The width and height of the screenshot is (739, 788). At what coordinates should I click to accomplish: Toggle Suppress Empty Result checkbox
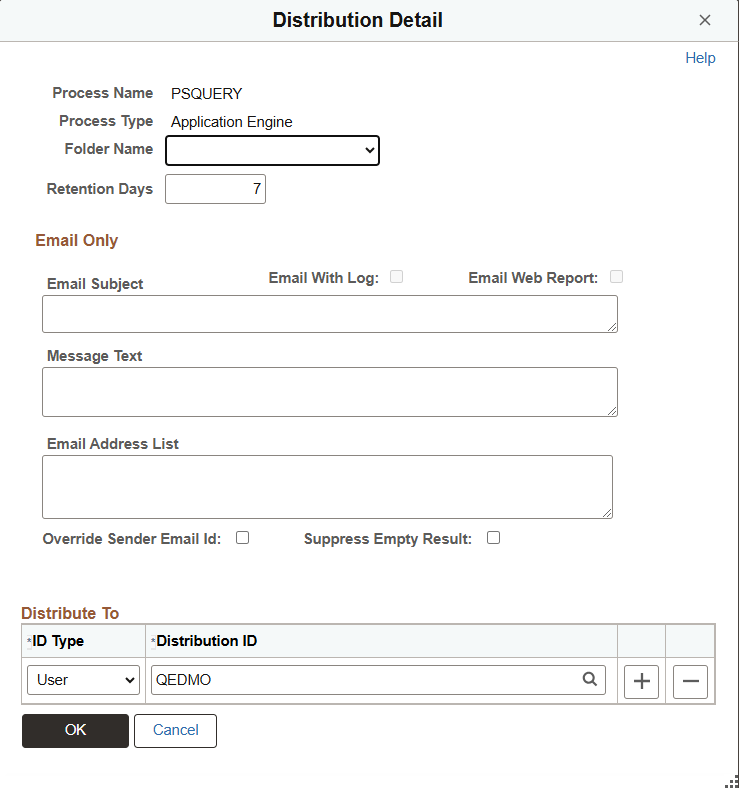[x=493, y=538]
